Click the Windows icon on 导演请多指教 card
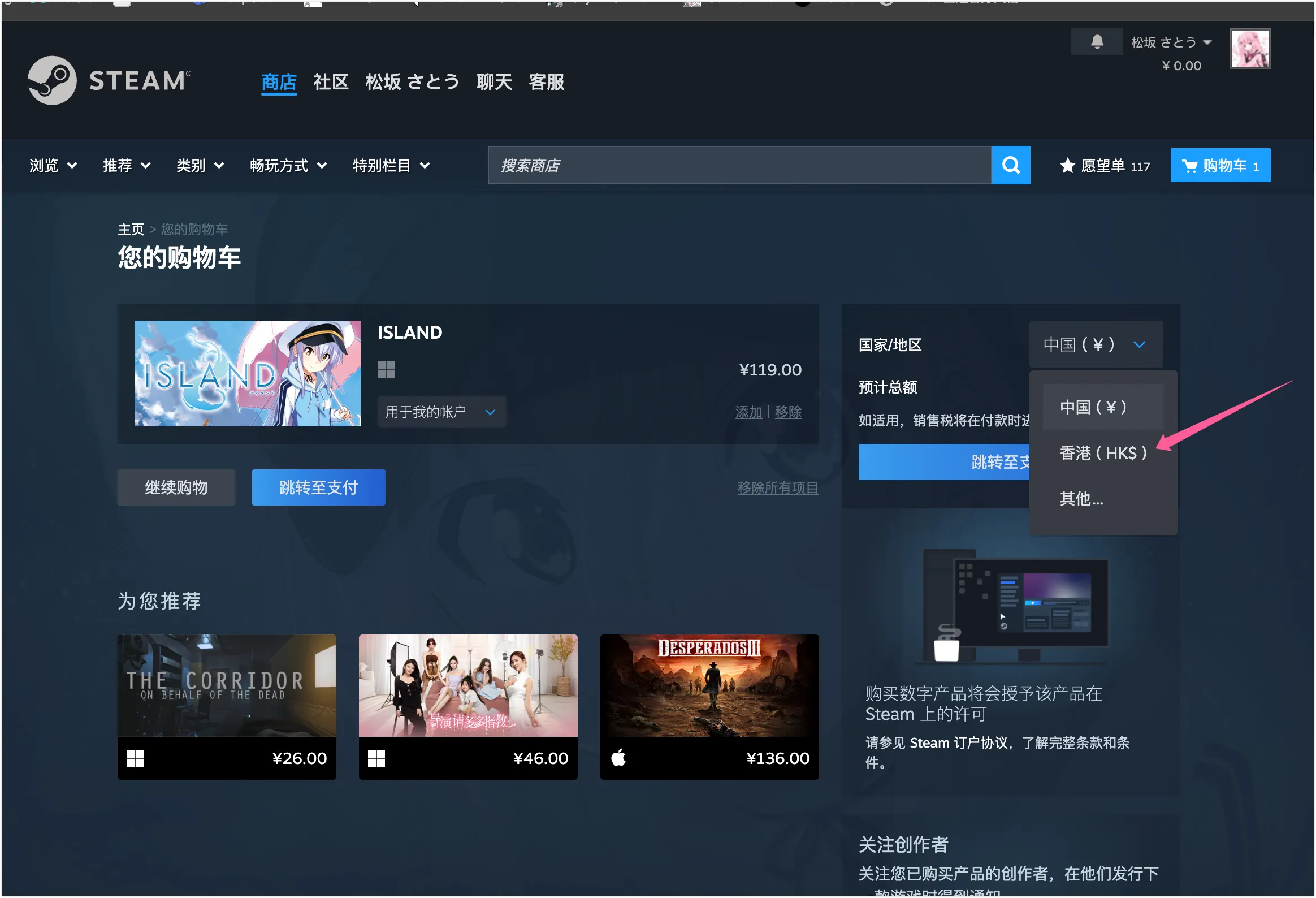 (377, 758)
